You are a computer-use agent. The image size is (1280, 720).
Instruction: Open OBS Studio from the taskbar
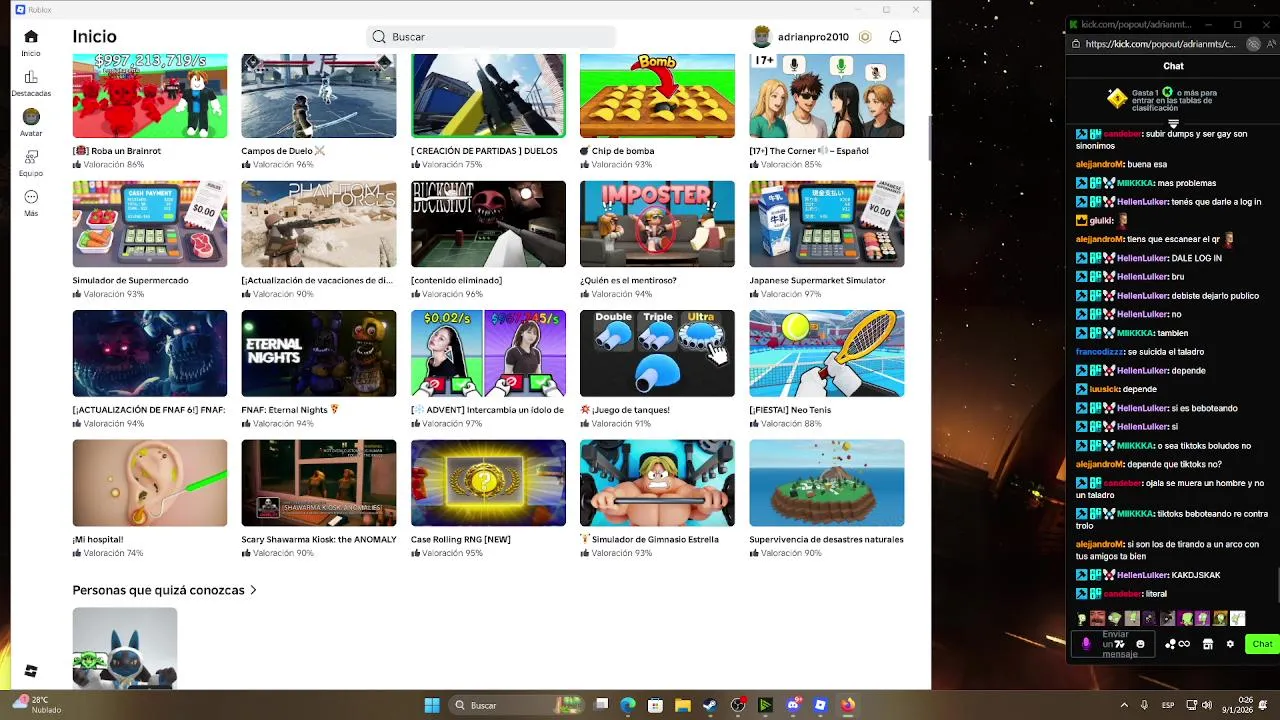tap(738, 705)
